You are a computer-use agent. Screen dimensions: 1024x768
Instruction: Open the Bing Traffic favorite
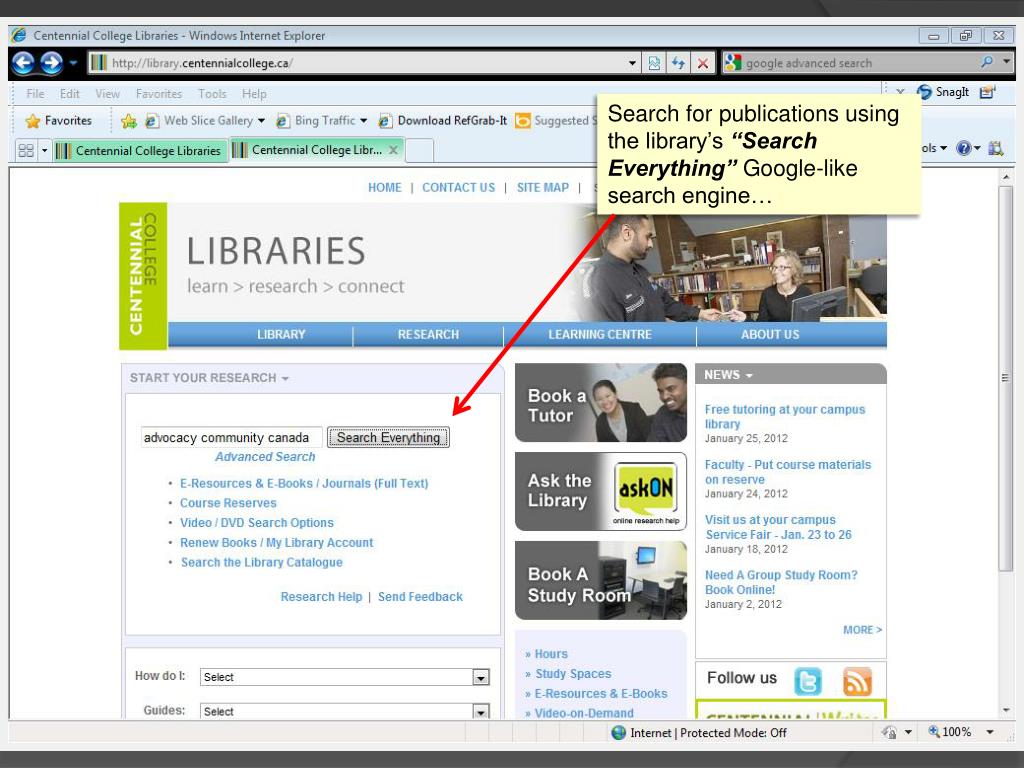(321, 121)
